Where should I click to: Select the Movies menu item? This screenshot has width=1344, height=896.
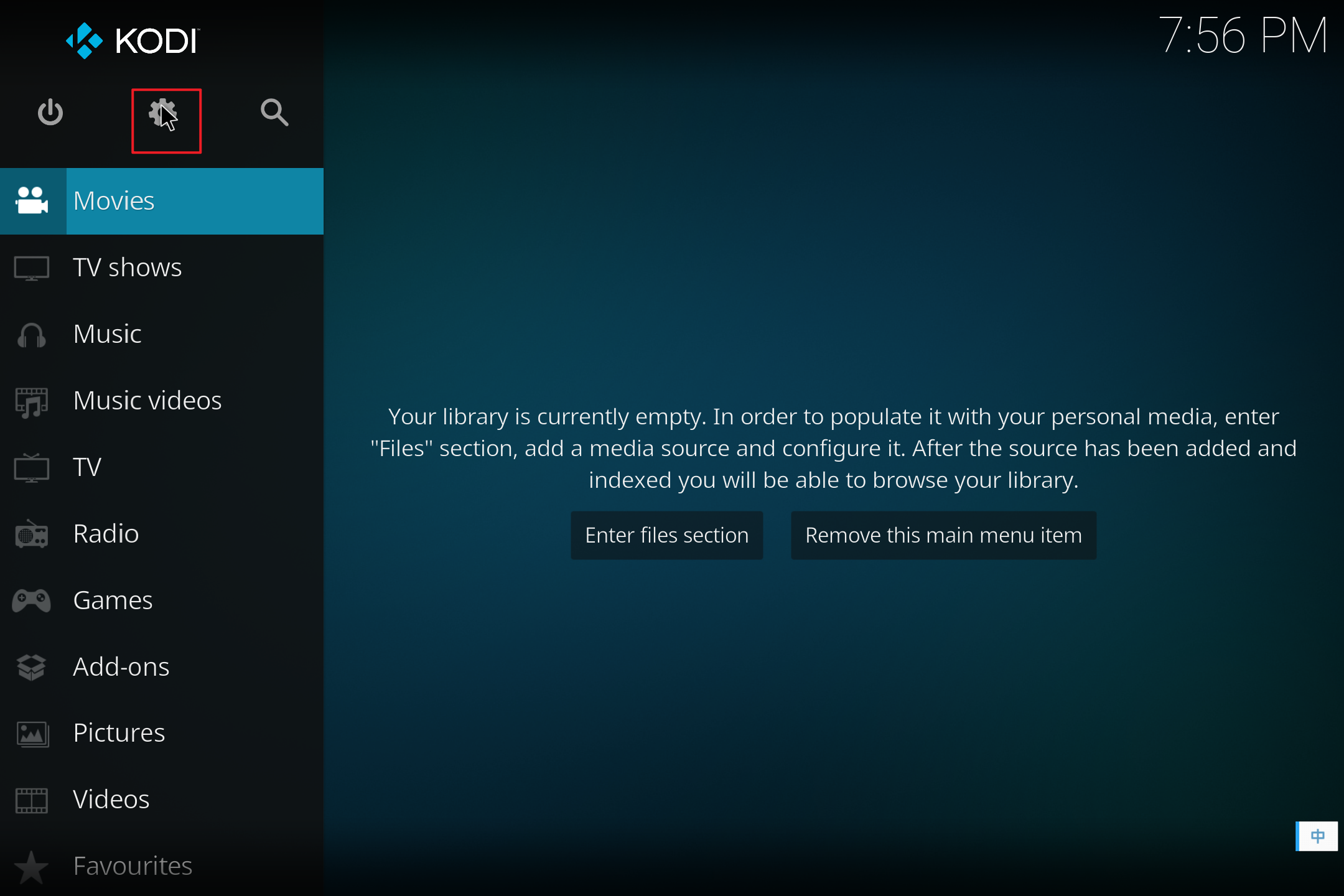pyautogui.click(x=162, y=201)
